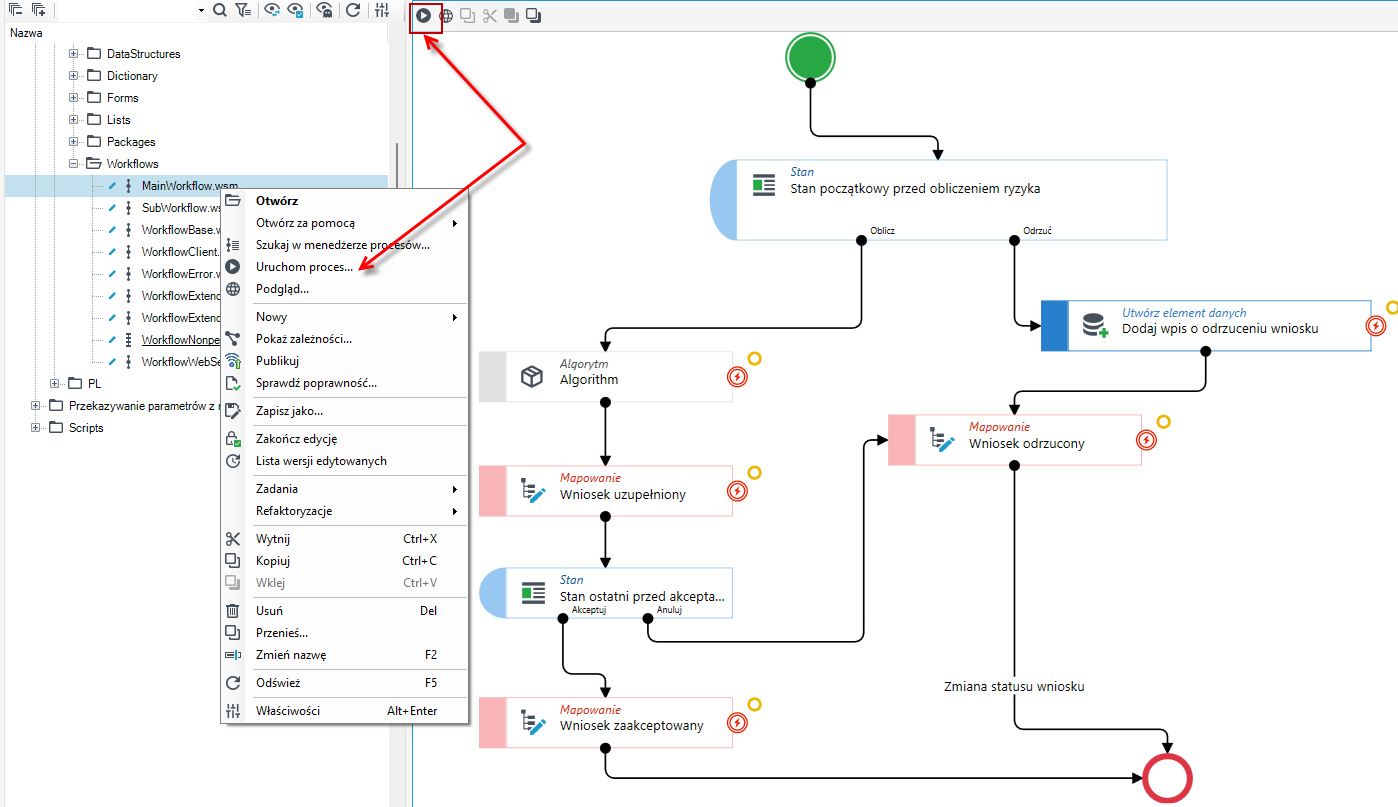The width and height of the screenshot is (1398, 807).
Task: Expand the DataStructures folder node
Action: (74, 54)
